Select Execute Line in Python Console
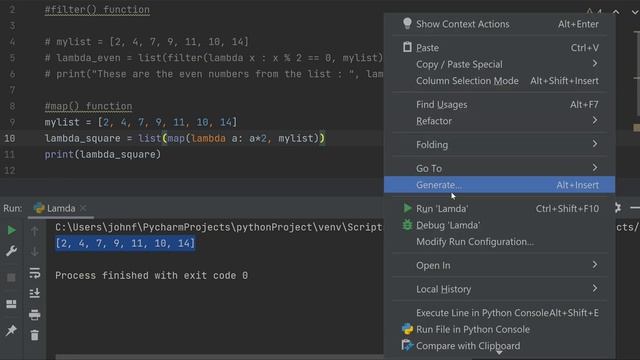Image resolution: width=640 pixels, height=360 pixels. coord(500,313)
